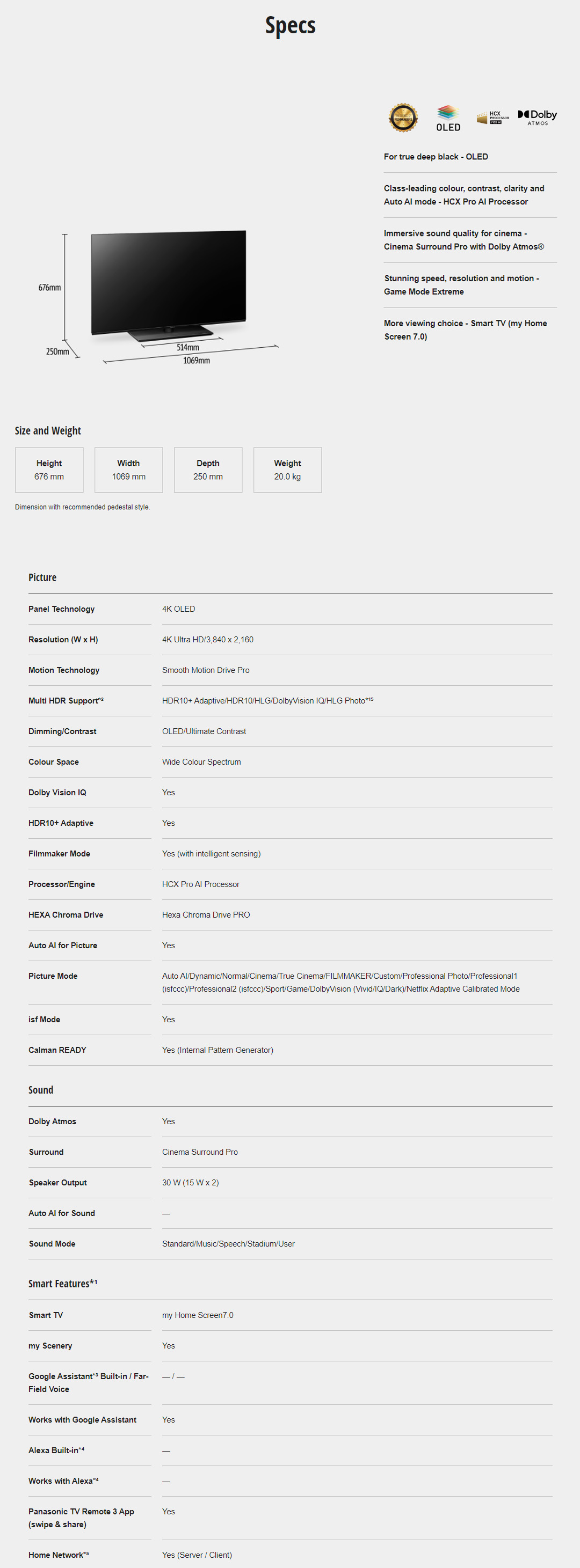Viewport: 580px width, 1568px height.
Task: Click the Smart TV my Home Screen feature
Action: [465, 330]
